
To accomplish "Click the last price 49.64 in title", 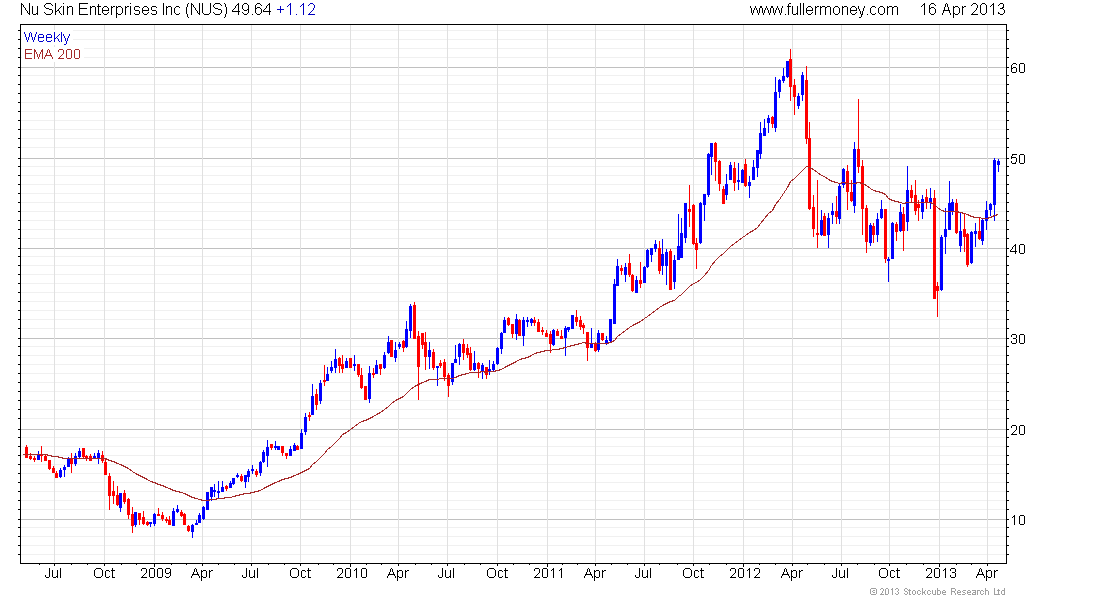I will pos(251,10).
